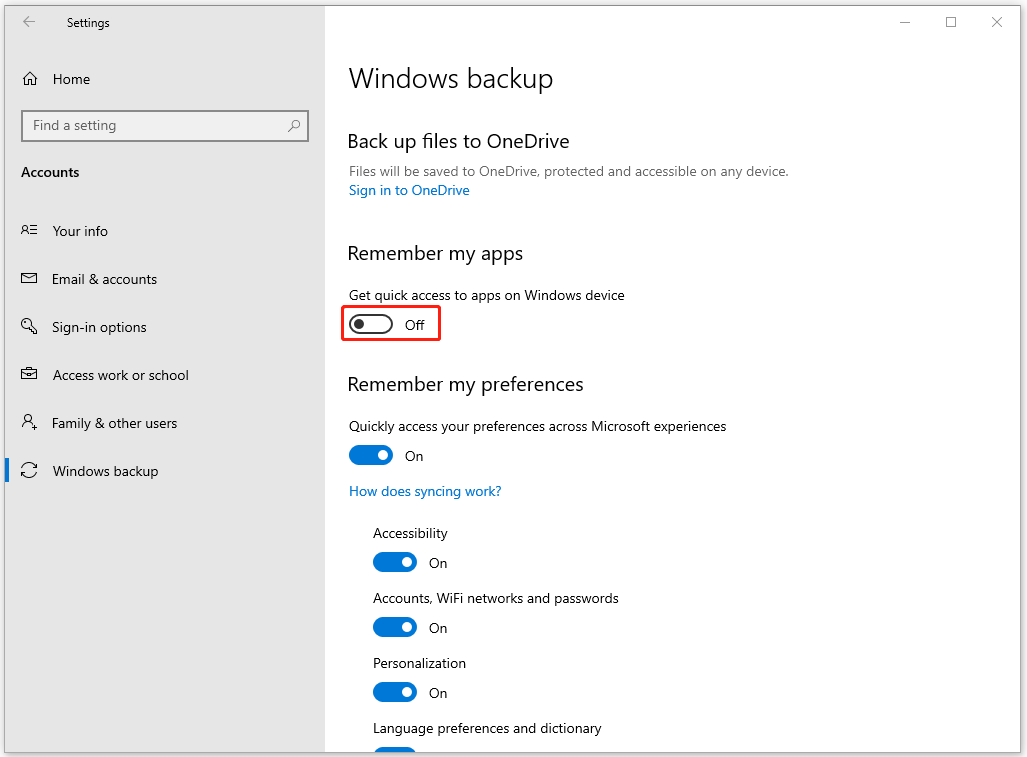Disable the Accessibility sync toggle
The width and height of the screenshot is (1027, 757).
395,563
